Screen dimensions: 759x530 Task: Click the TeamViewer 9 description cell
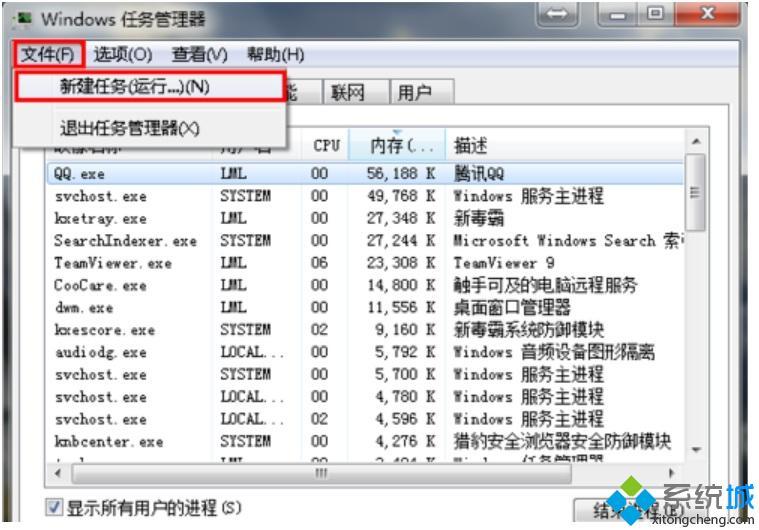coord(504,263)
